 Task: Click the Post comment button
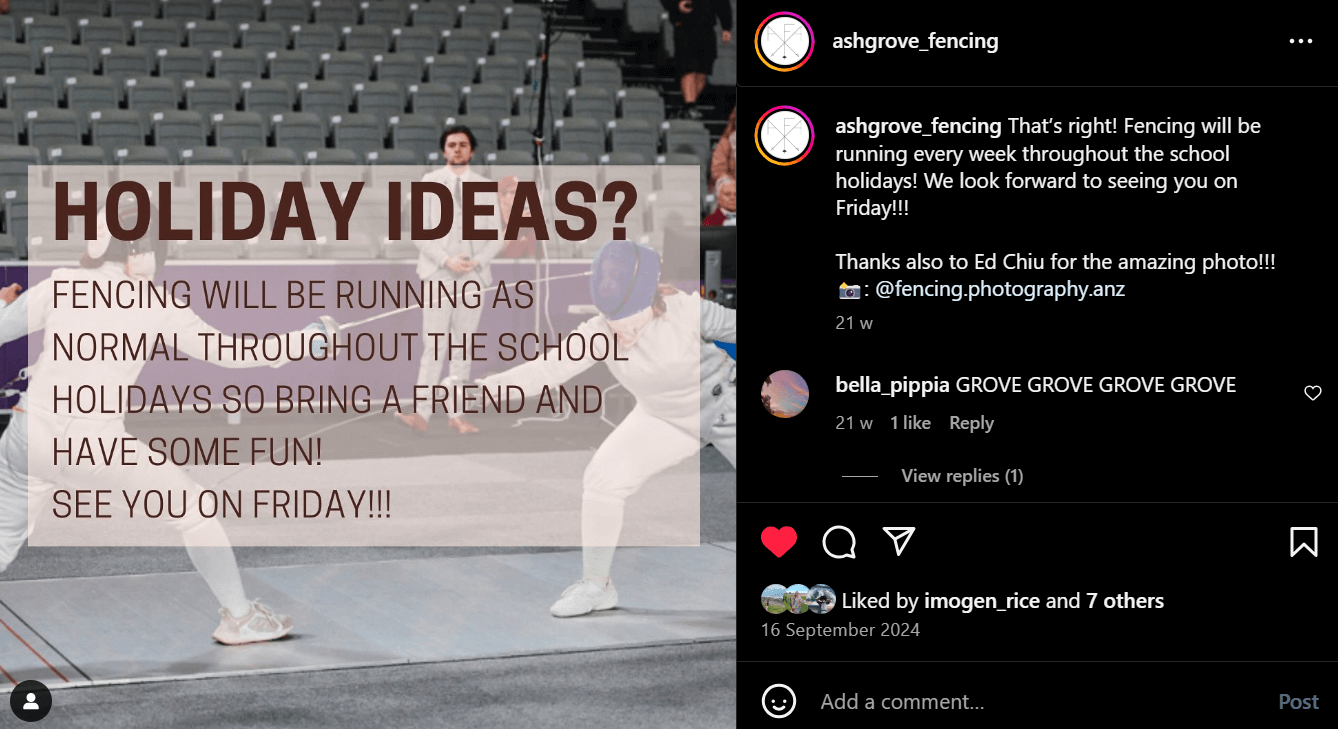click(1298, 702)
